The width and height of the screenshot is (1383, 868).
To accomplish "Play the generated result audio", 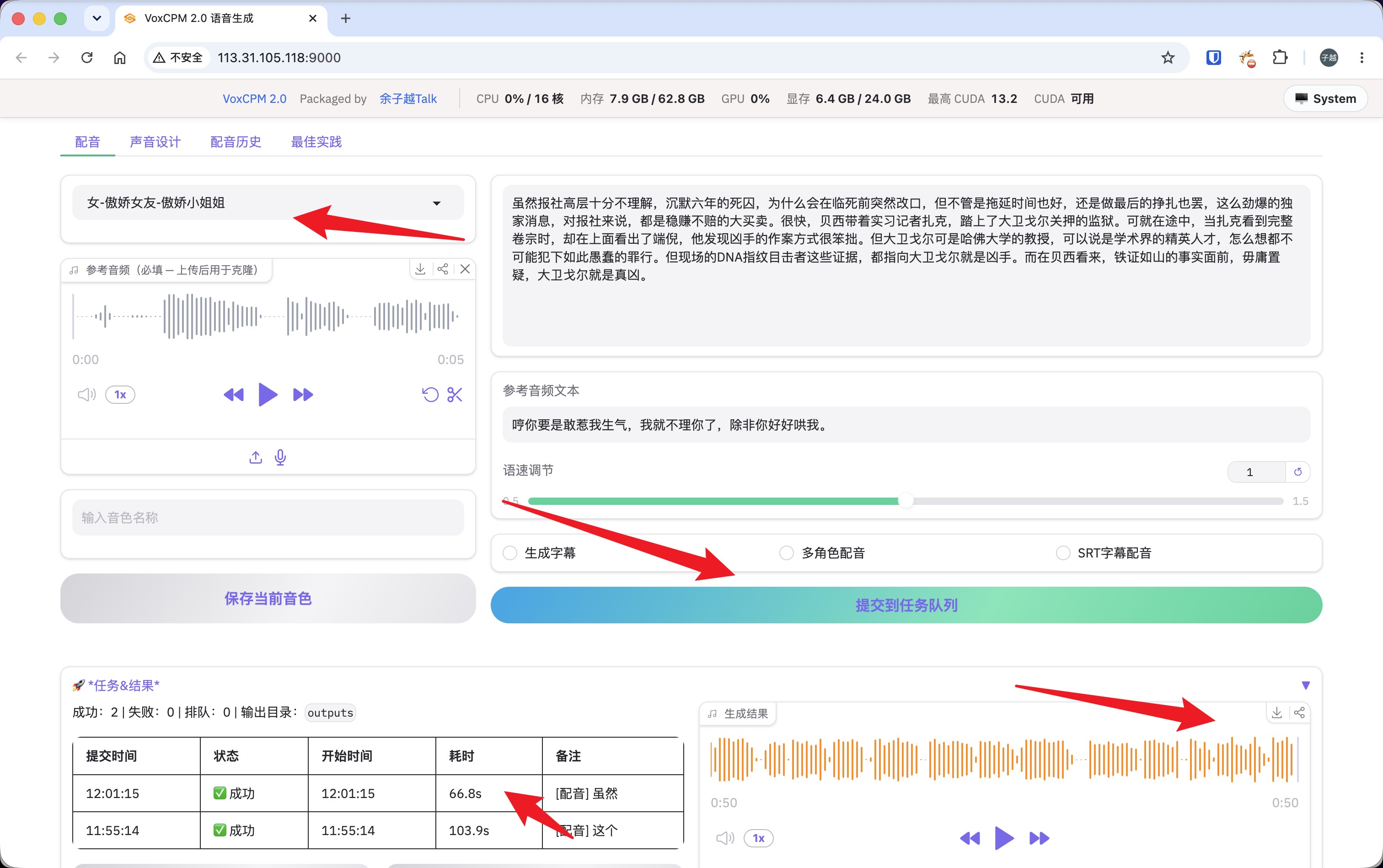I will pos(1004,838).
